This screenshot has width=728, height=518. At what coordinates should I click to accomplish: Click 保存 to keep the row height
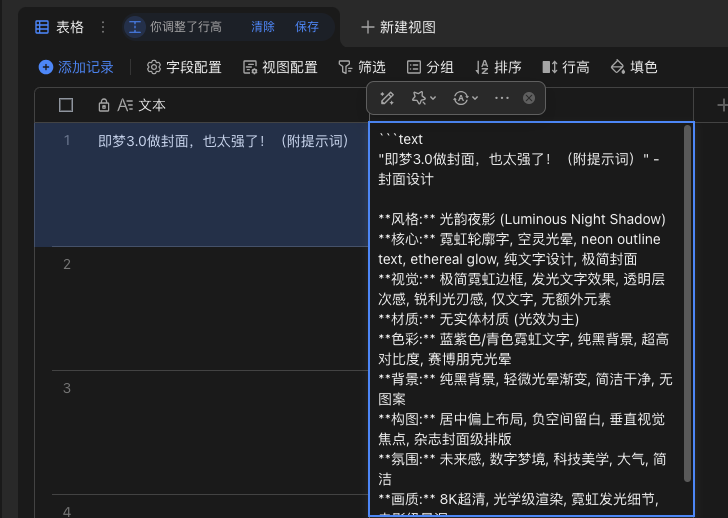pyautogui.click(x=307, y=27)
